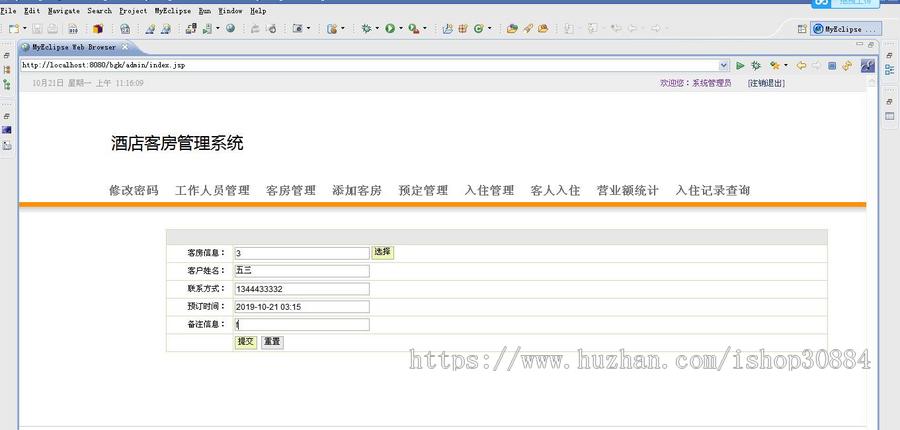Click the green Go arrow beside the URL
This screenshot has height=430, width=900.
(x=740, y=65)
